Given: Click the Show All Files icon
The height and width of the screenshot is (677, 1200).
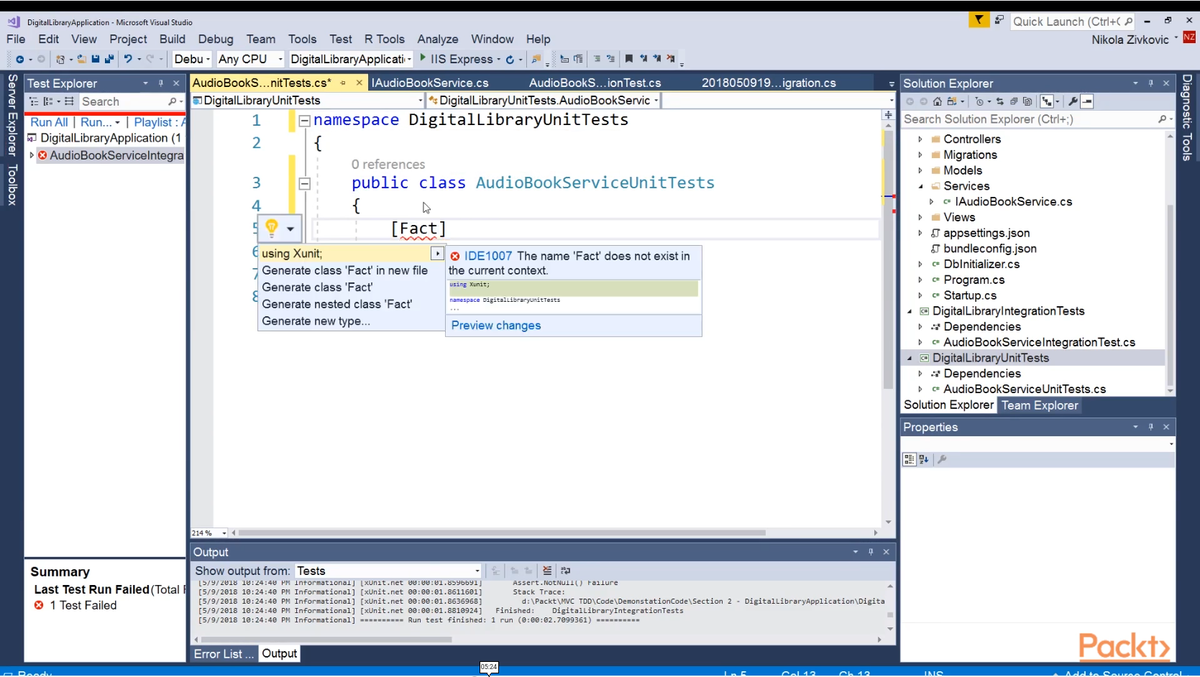Looking at the screenshot, I should tap(1027, 101).
